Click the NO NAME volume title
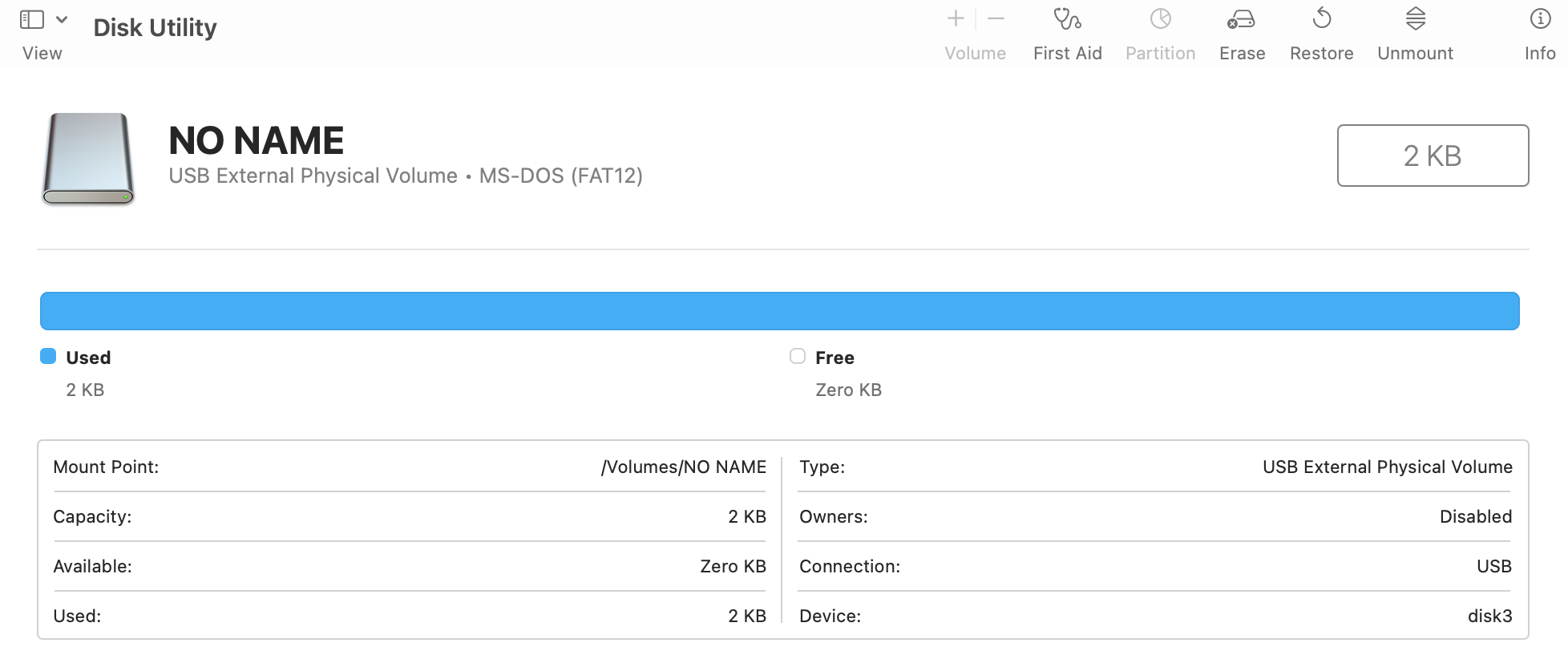 pos(256,140)
